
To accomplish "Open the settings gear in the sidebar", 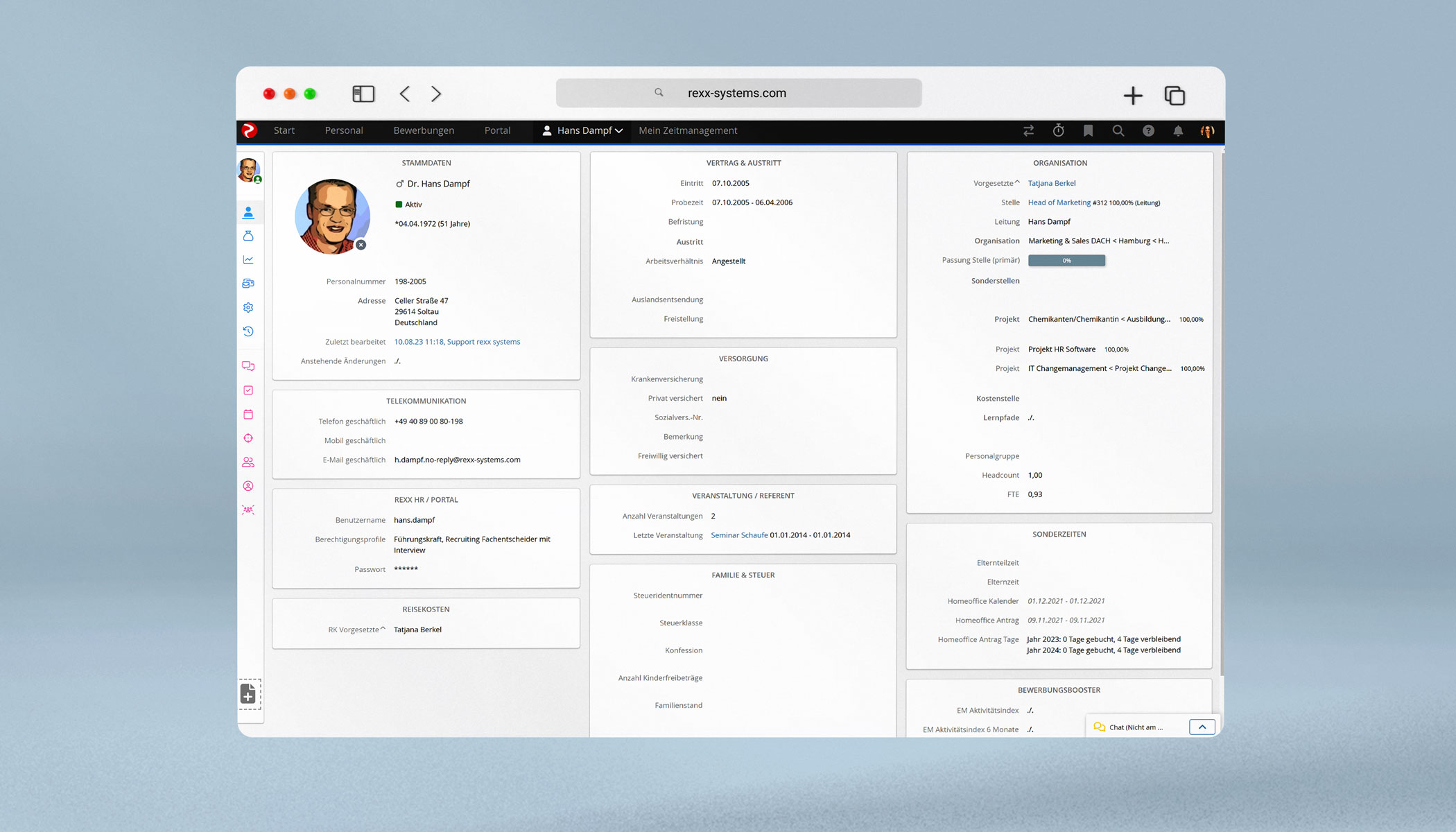I will pos(249,307).
